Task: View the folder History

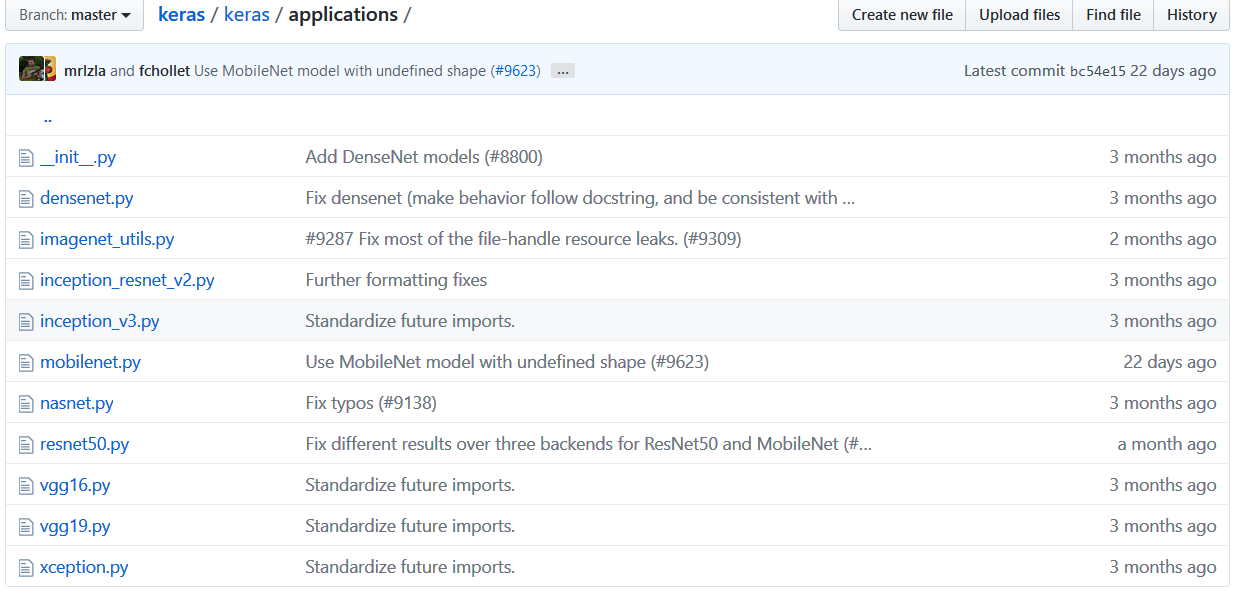Action: tap(1191, 15)
